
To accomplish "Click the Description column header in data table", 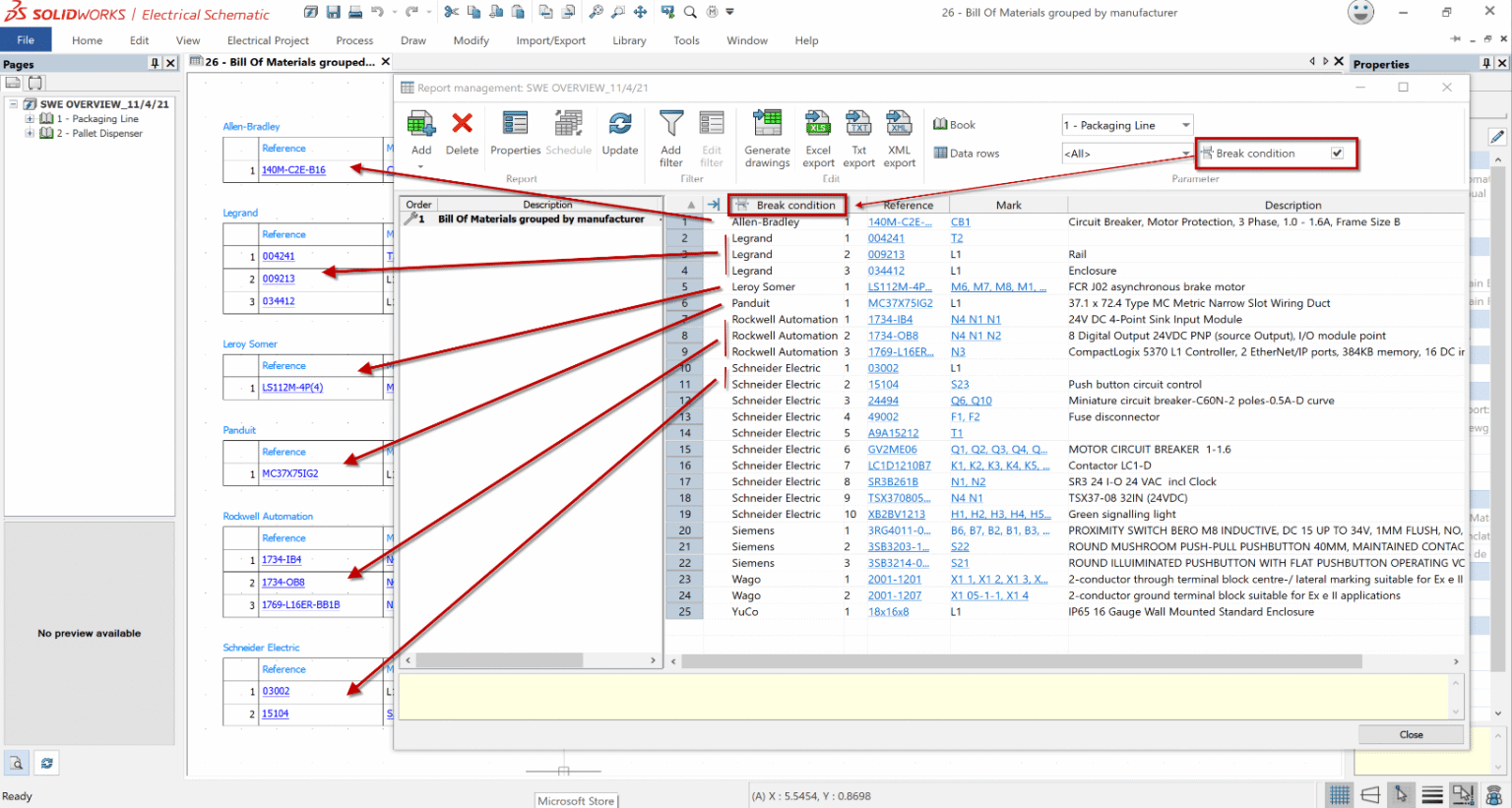I will click(1292, 205).
